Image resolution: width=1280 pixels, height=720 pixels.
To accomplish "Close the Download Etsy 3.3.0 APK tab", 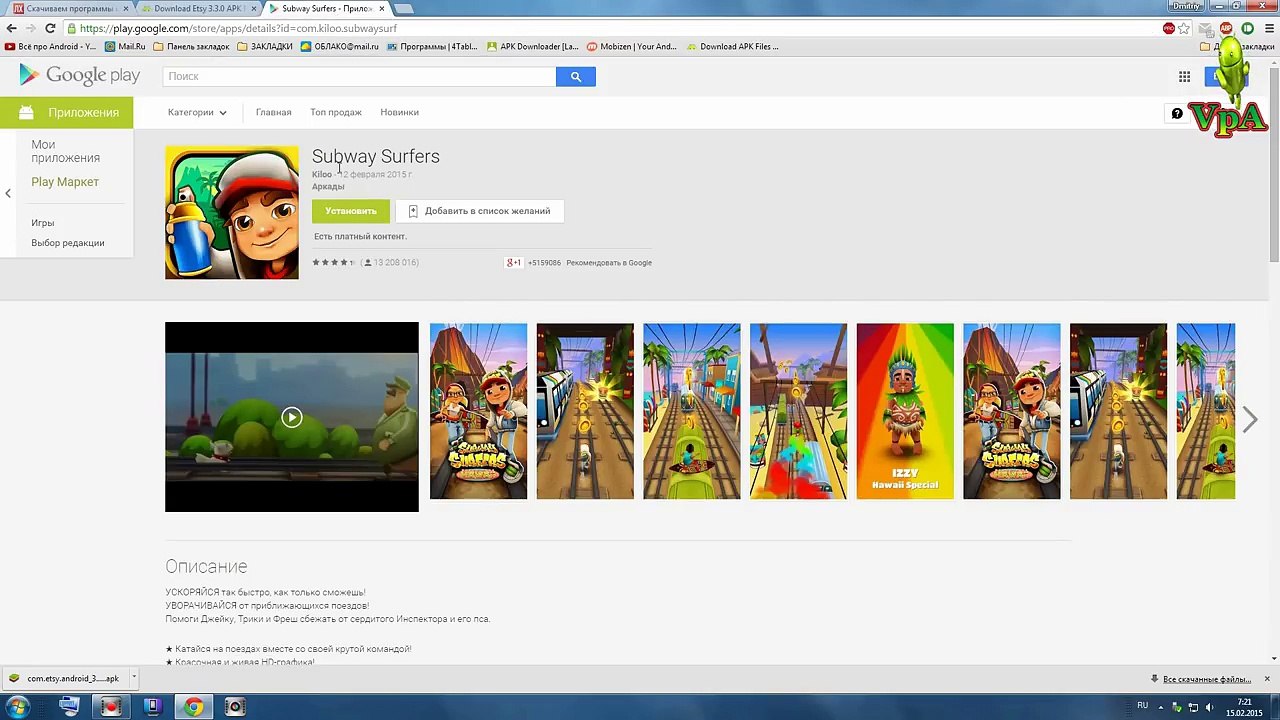I will coord(254,9).
